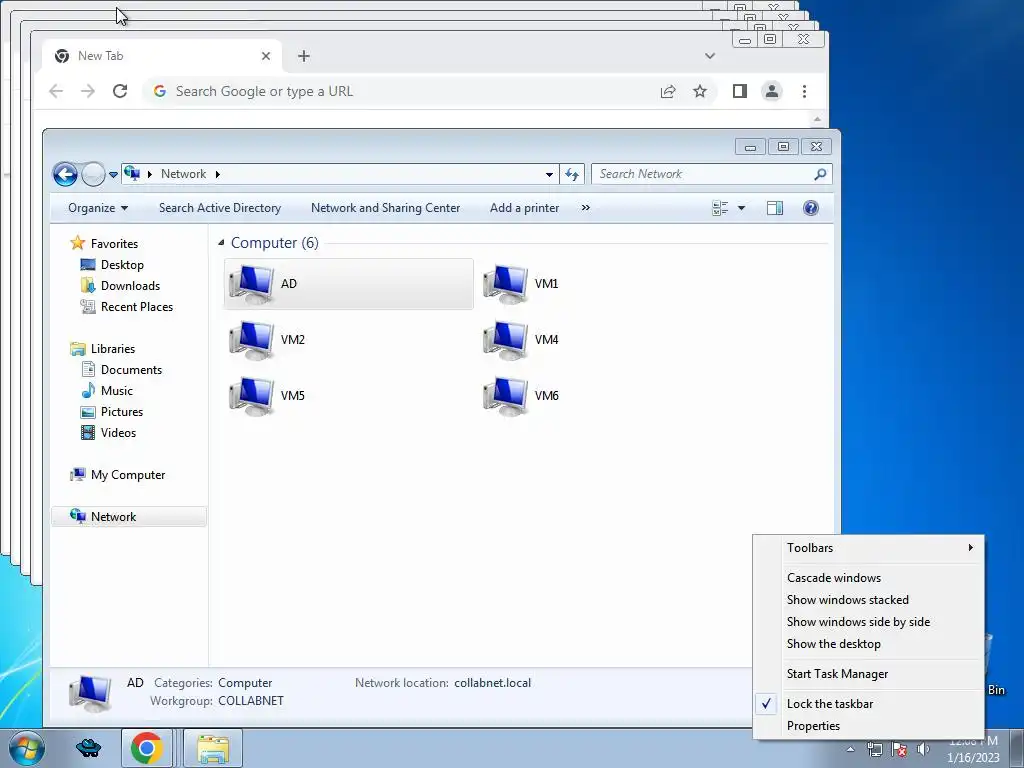This screenshot has width=1024, height=768.
Task: Open Action Center flag tray icon
Action: coord(899,749)
